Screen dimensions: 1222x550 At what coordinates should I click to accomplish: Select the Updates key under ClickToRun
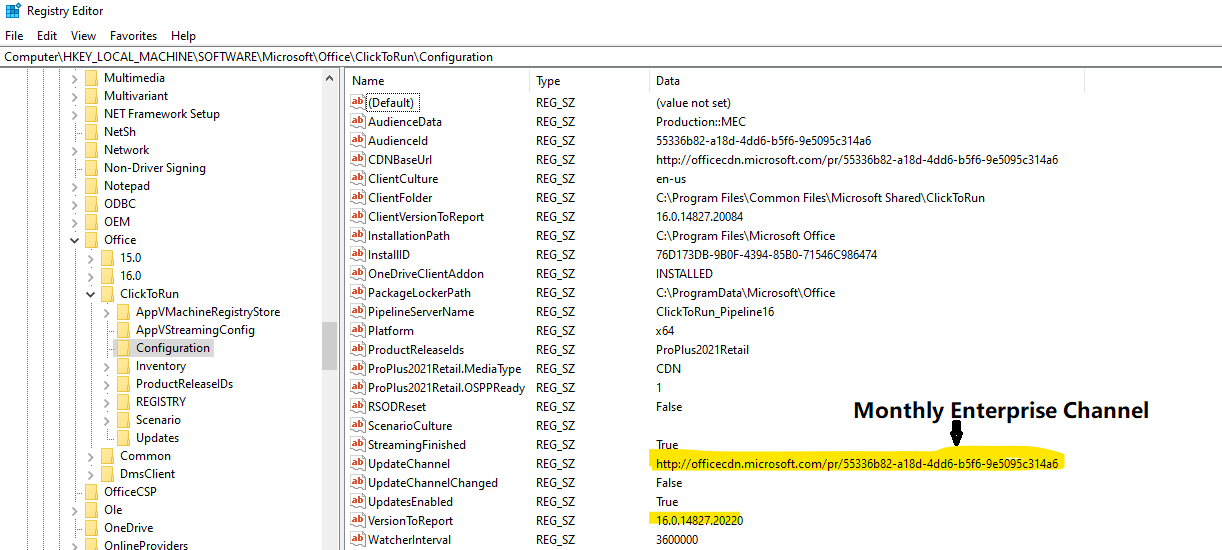click(157, 437)
